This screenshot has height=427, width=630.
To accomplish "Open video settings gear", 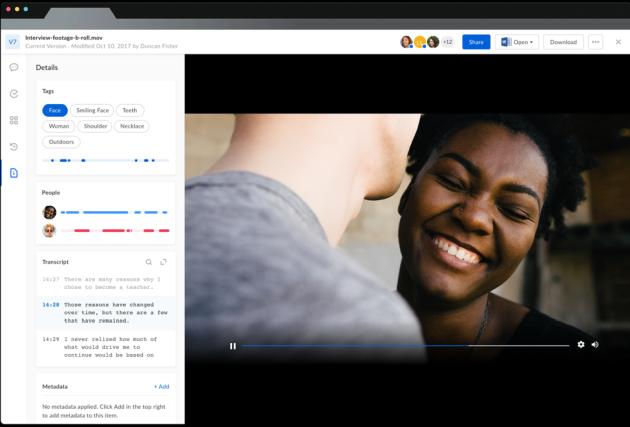I will [581, 345].
